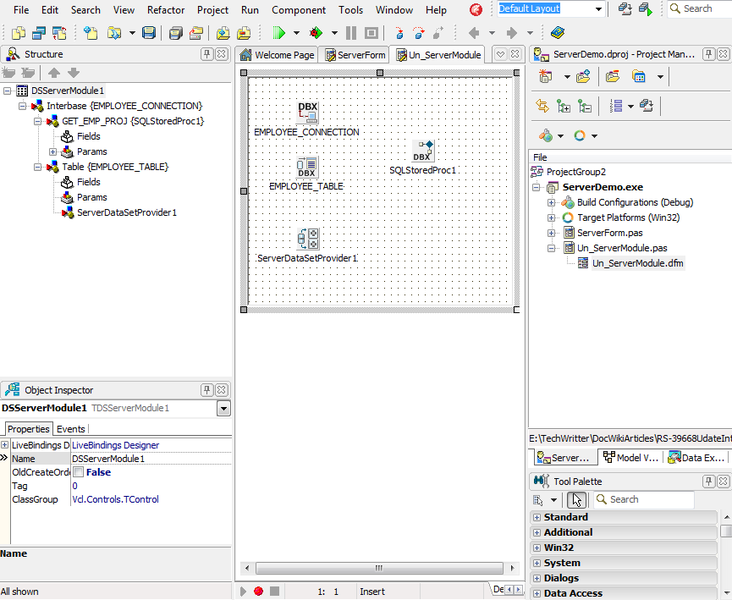This screenshot has width=732, height=600.
Task: Click the play macro button in status bar
Action: point(243,591)
